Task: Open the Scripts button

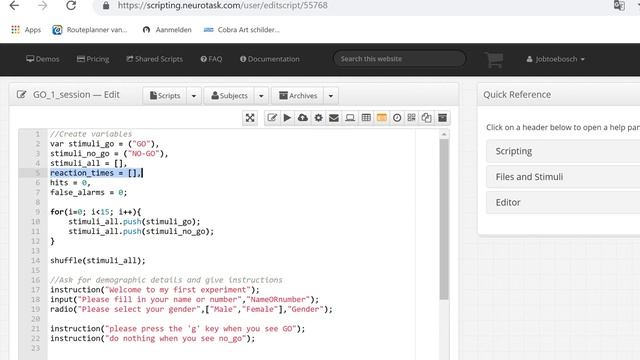Action: point(165,96)
